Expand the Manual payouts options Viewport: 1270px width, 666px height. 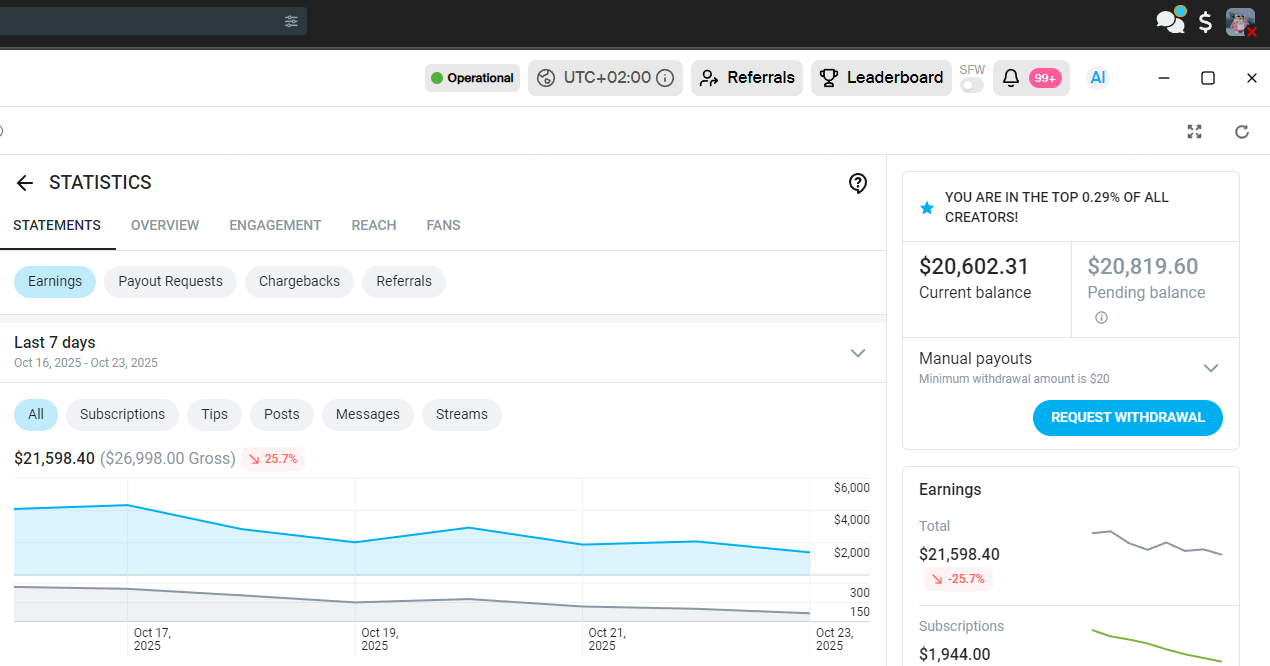[x=1210, y=368]
